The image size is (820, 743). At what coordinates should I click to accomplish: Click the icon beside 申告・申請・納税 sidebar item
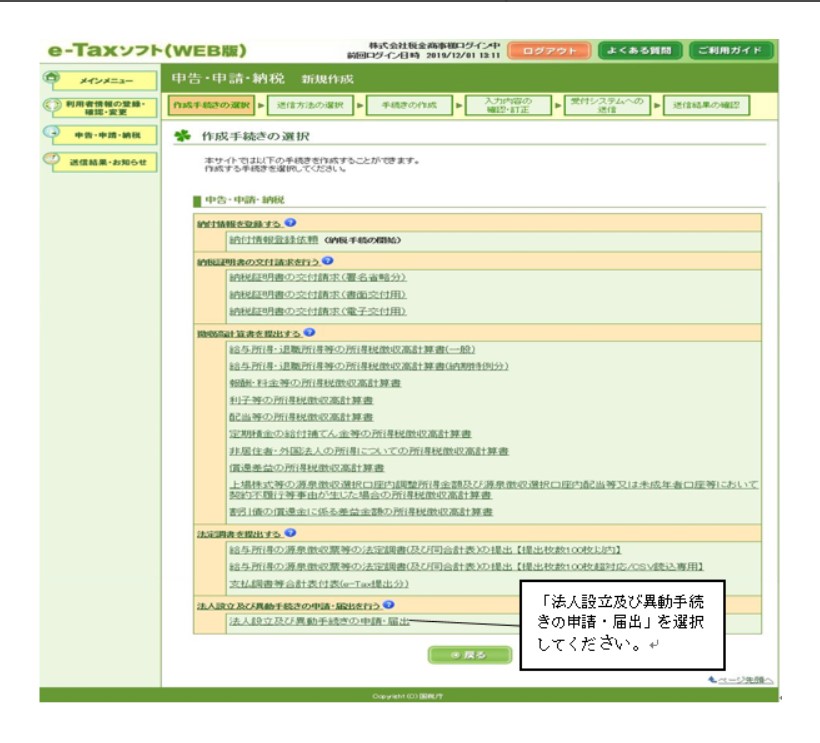pyautogui.click(x=51, y=133)
